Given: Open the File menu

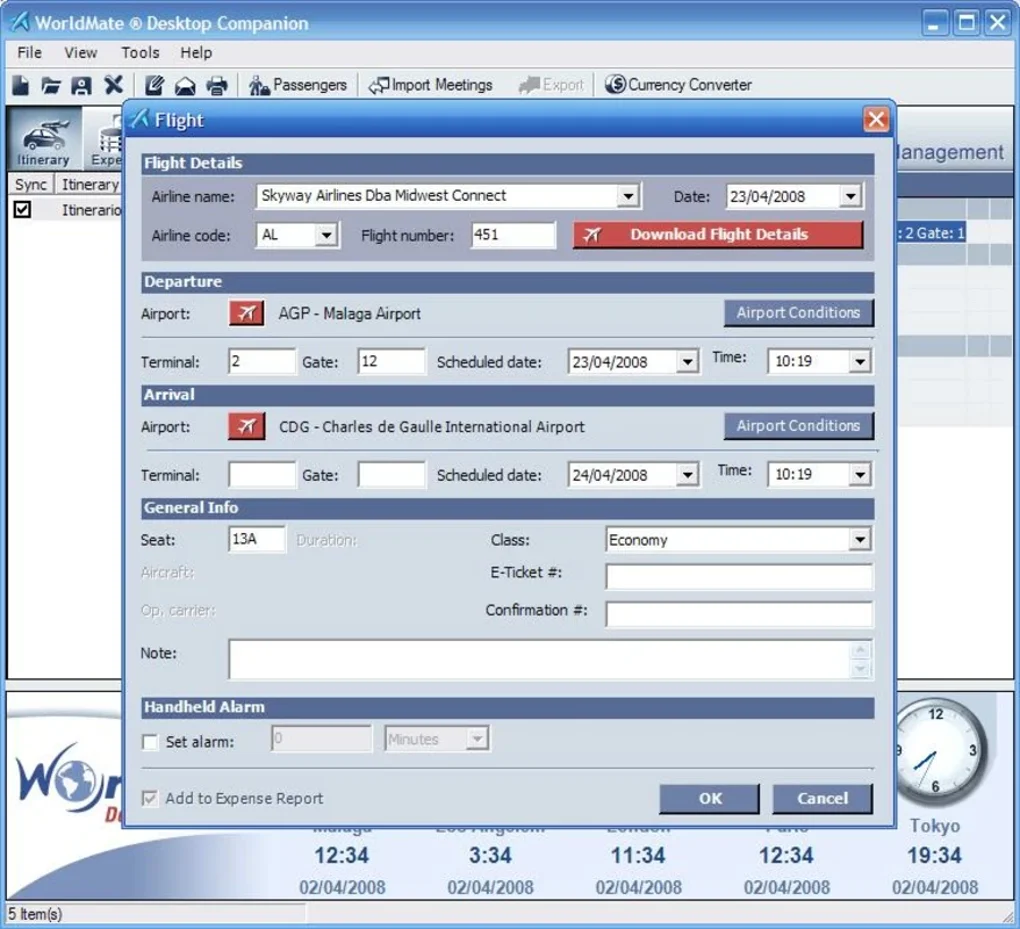Looking at the screenshot, I should (30, 53).
